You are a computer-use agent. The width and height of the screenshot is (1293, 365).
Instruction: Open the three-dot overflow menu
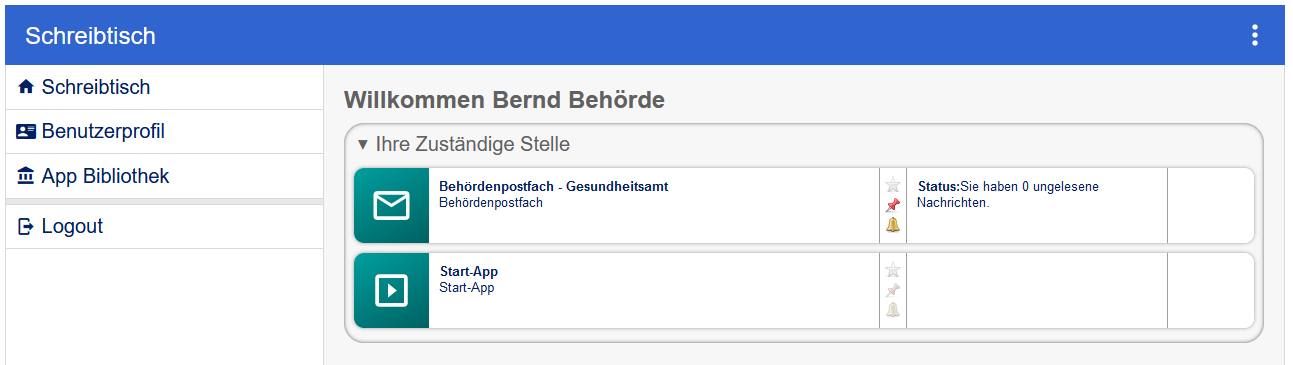coord(1255,35)
